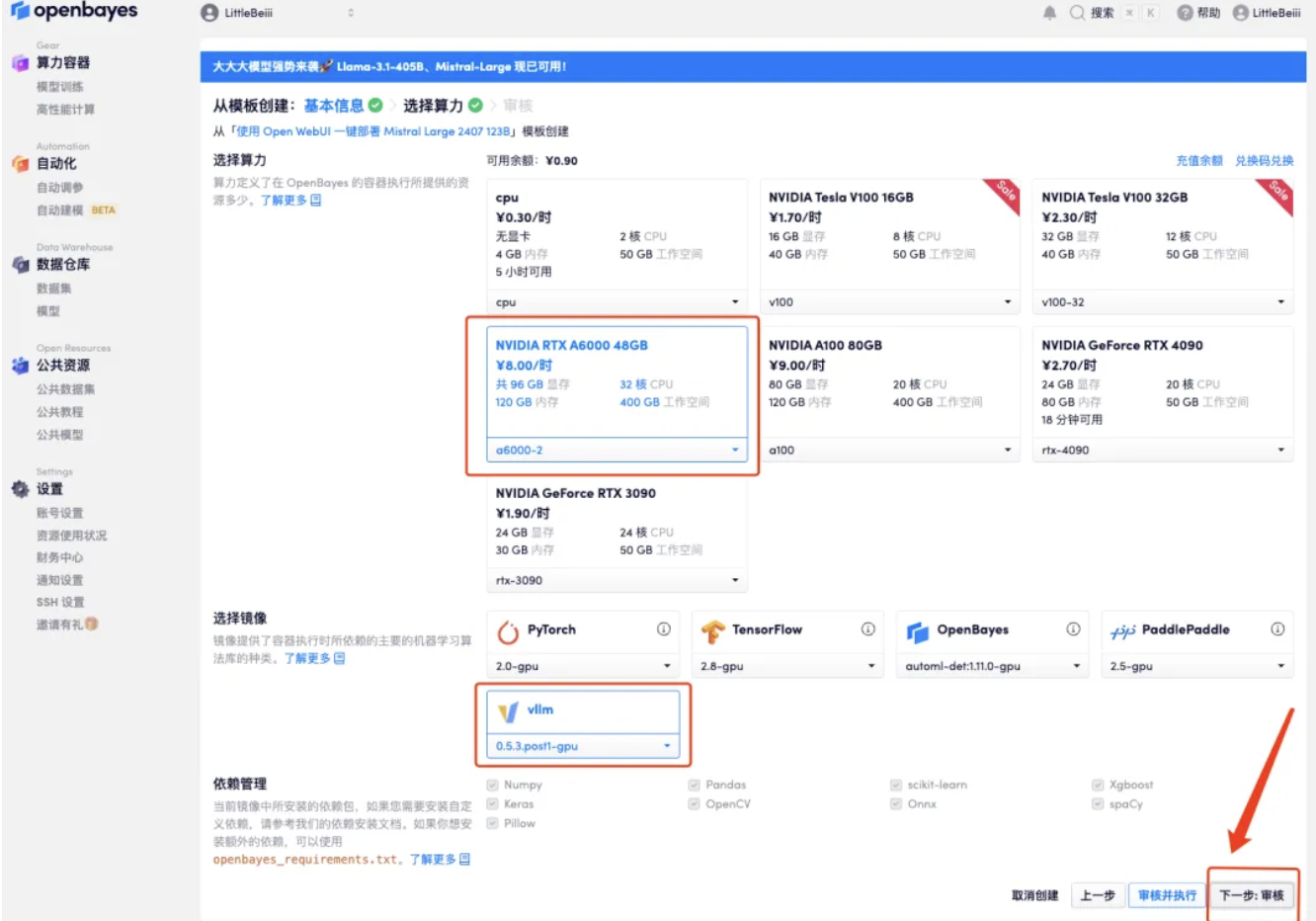Click the 设置 gear icon

tap(20, 489)
